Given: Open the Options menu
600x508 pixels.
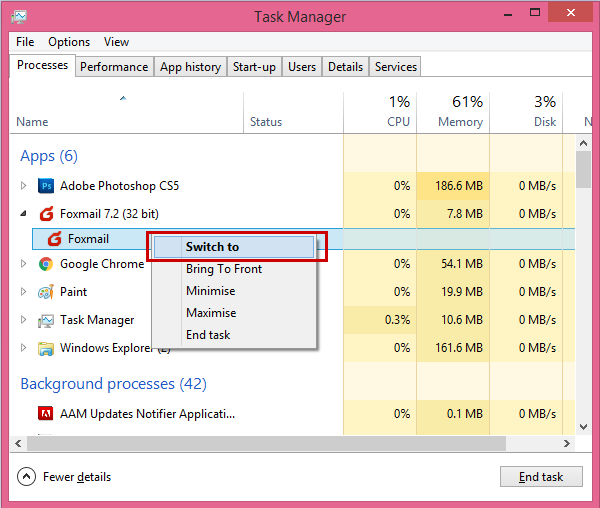Looking at the screenshot, I should click(x=69, y=42).
